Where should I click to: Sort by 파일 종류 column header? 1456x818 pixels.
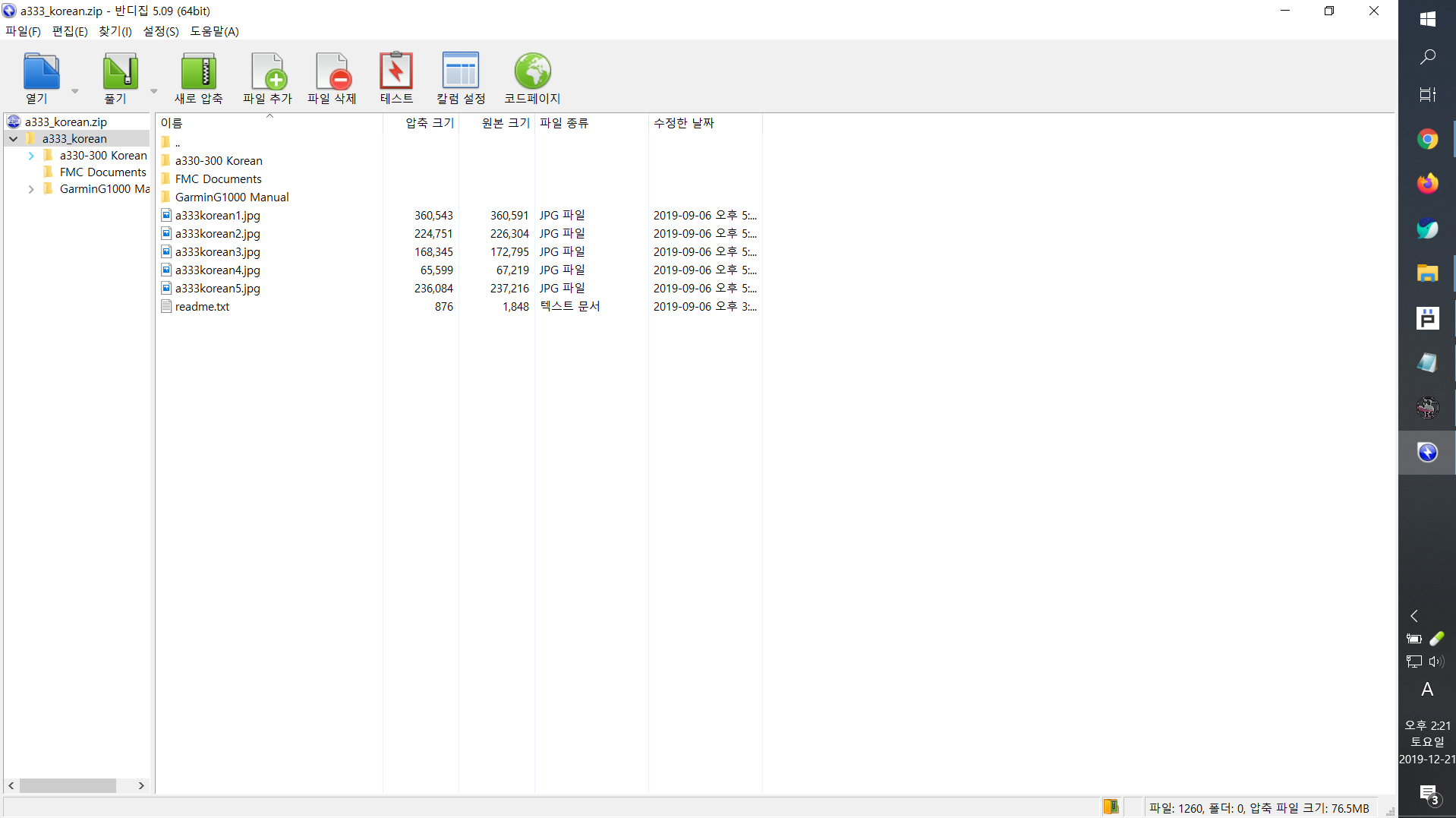click(591, 122)
